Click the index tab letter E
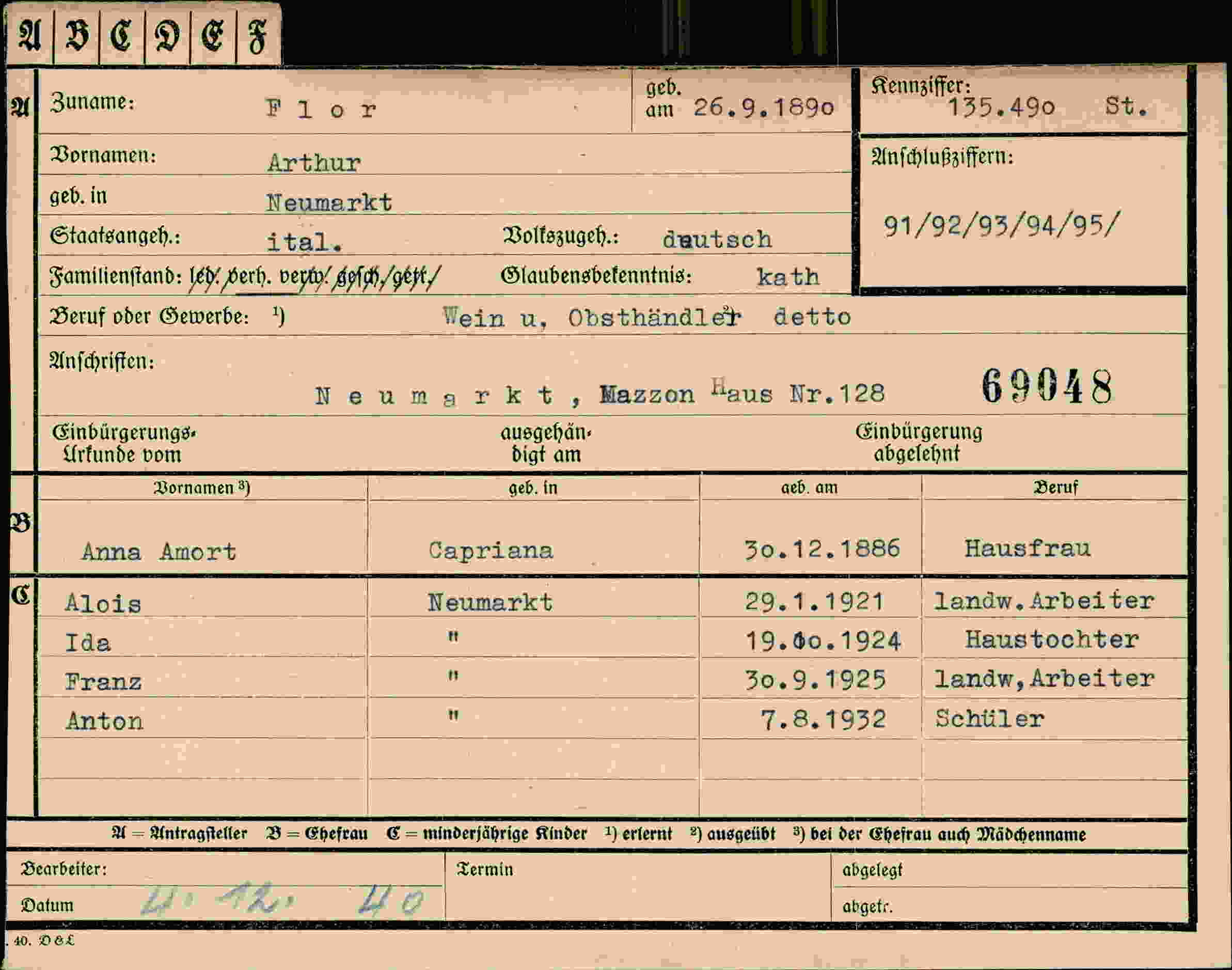Image resolution: width=1232 pixels, height=970 pixels. 213,36
